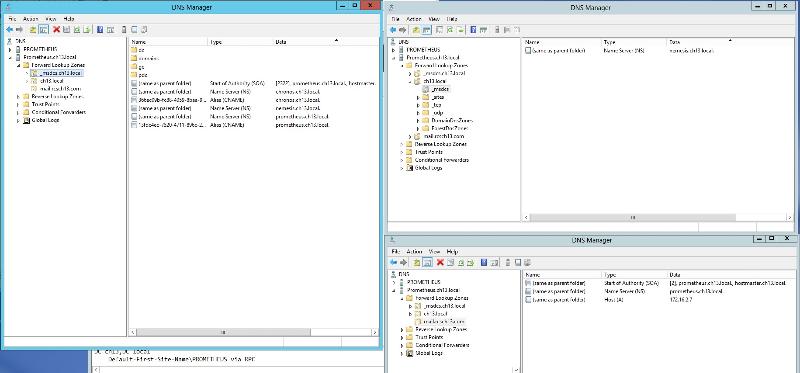Click red Delete icon in left DNS Manager window
800x373 pixels.
(x=57, y=30)
